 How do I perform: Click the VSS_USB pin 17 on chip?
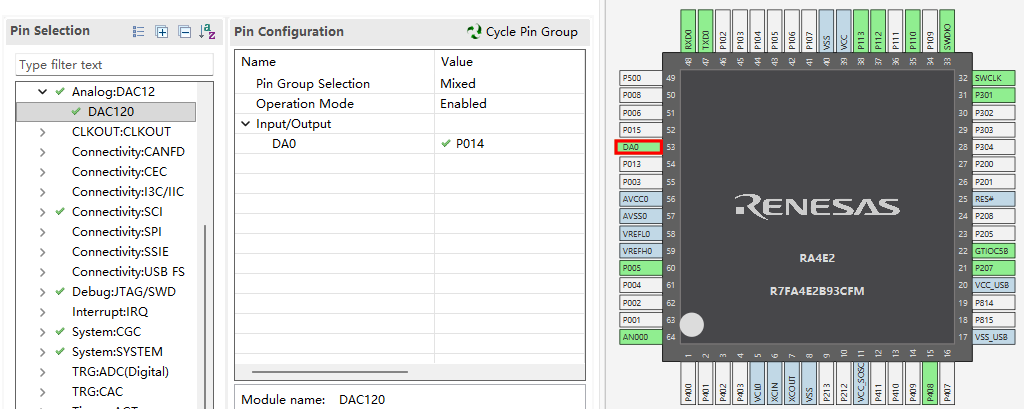click(x=994, y=337)
